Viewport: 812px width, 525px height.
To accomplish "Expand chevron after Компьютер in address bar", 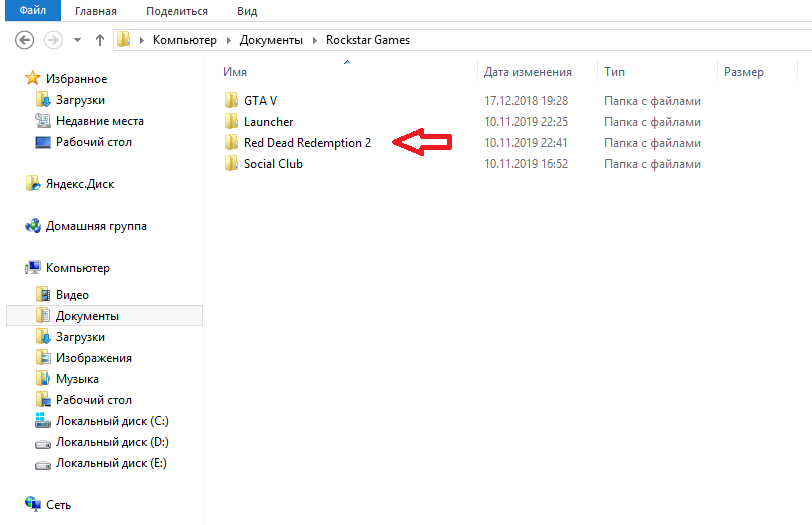I will (228, 40).
